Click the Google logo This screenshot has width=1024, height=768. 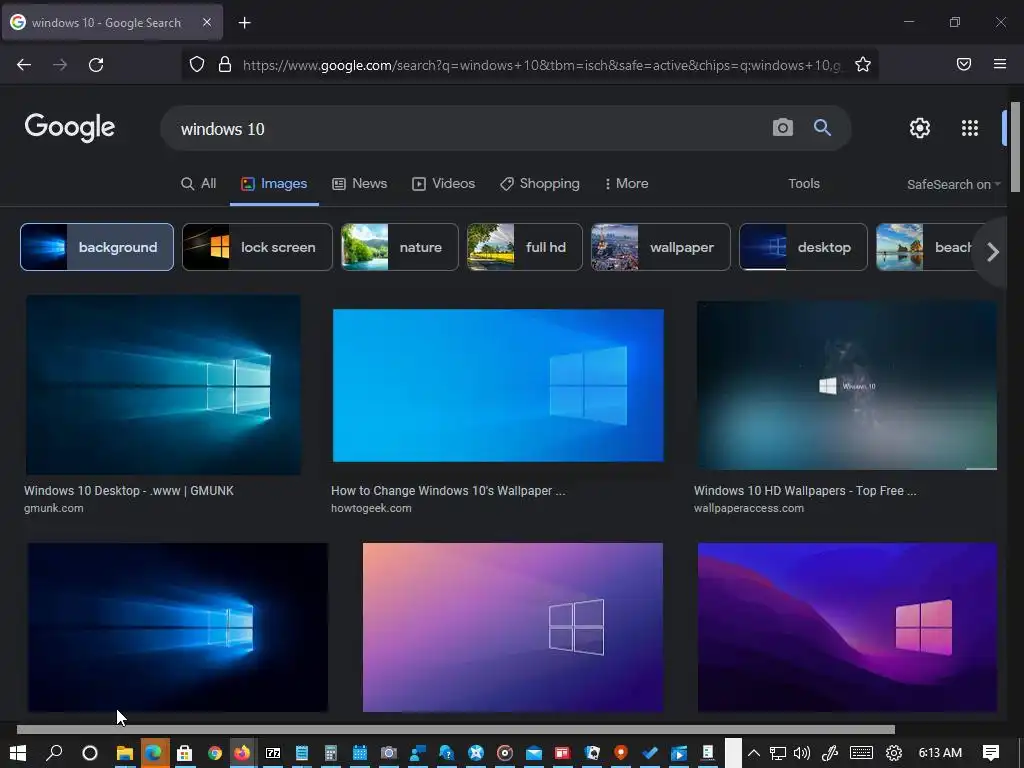pyautogui.click(x=70, y=127)
